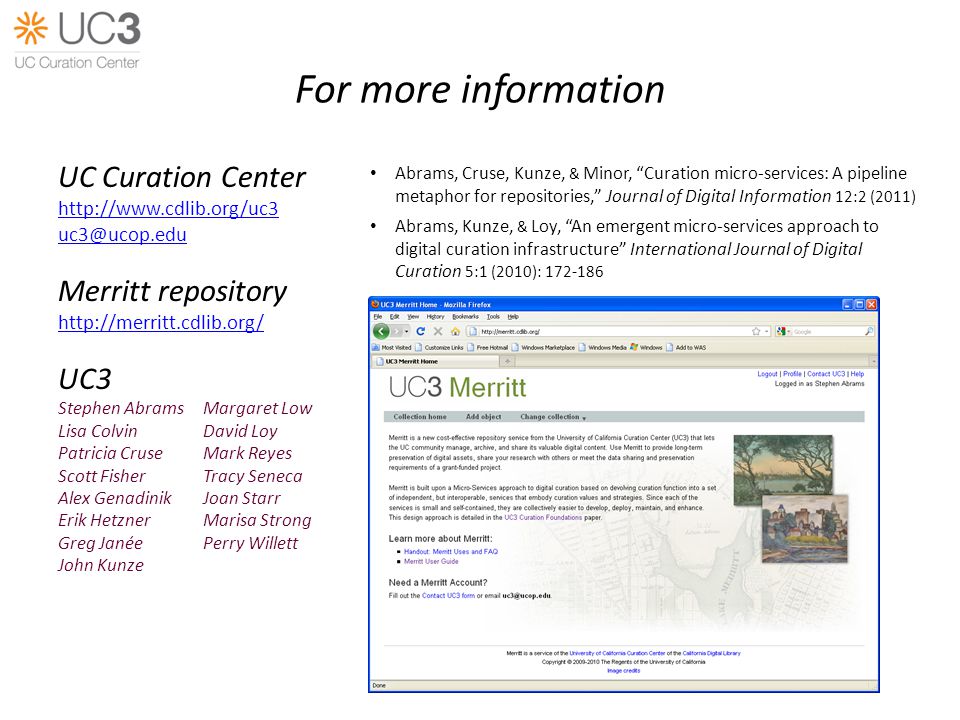The width and height of the screenshot is (960, 720).
Task: Click the Add object nav item
Action: [483, 416]
